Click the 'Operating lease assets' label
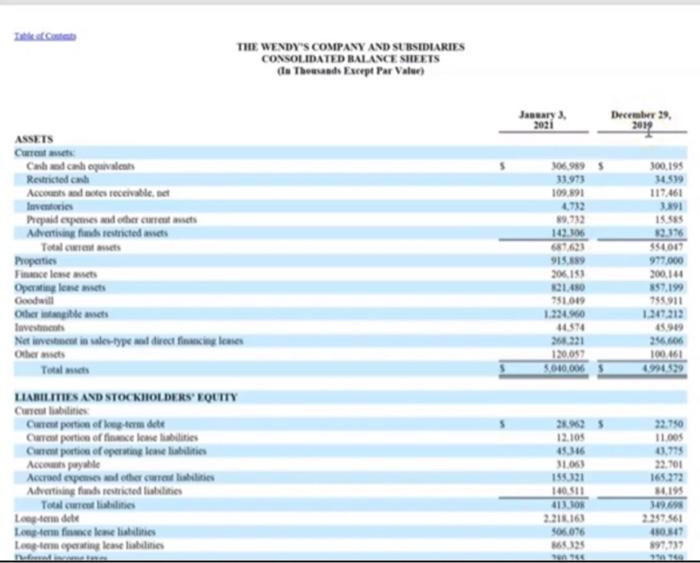 (x=60, y=287)
